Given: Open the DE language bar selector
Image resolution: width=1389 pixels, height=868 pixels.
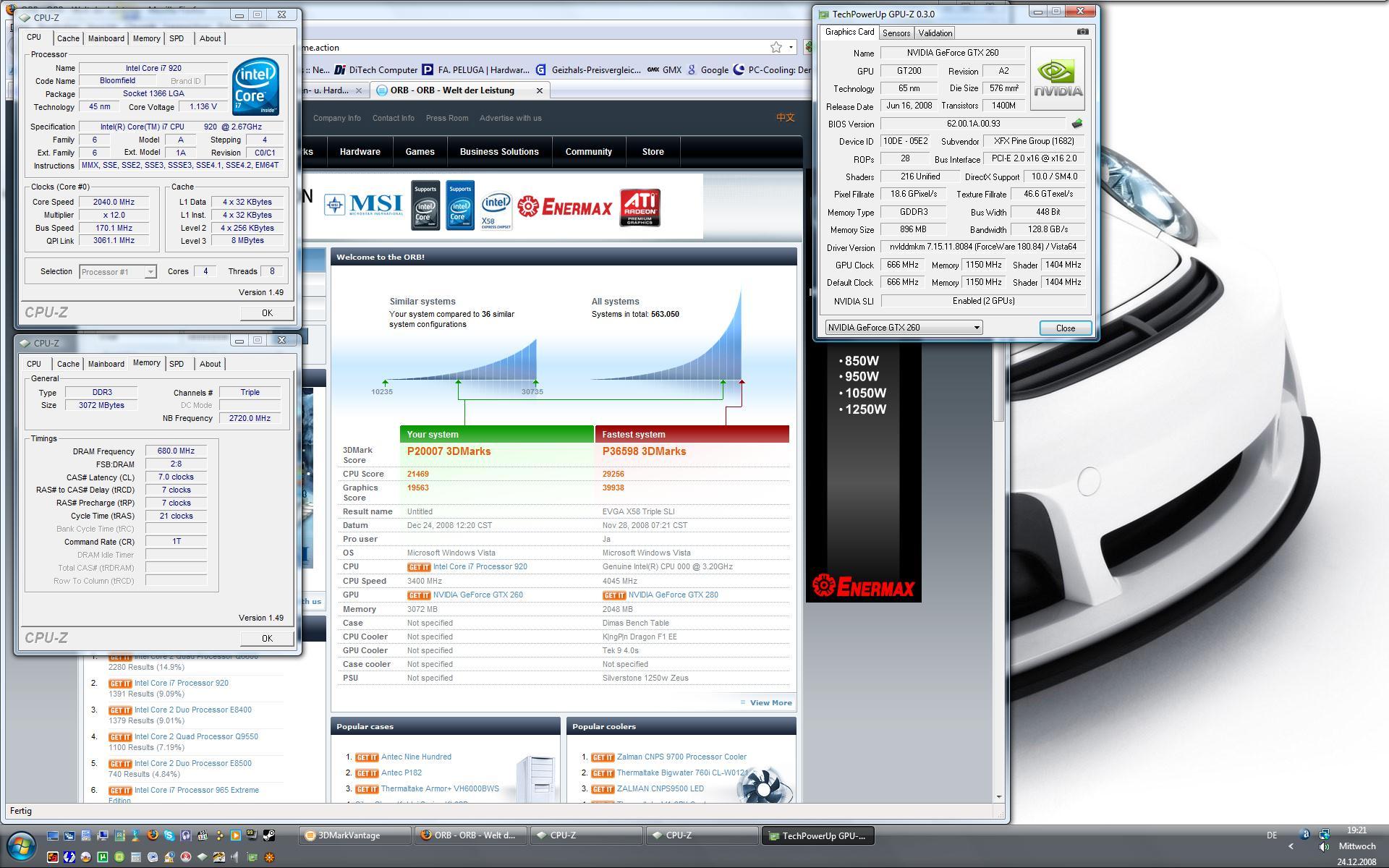Looking at the screenshot, I should click(1272, 835).
